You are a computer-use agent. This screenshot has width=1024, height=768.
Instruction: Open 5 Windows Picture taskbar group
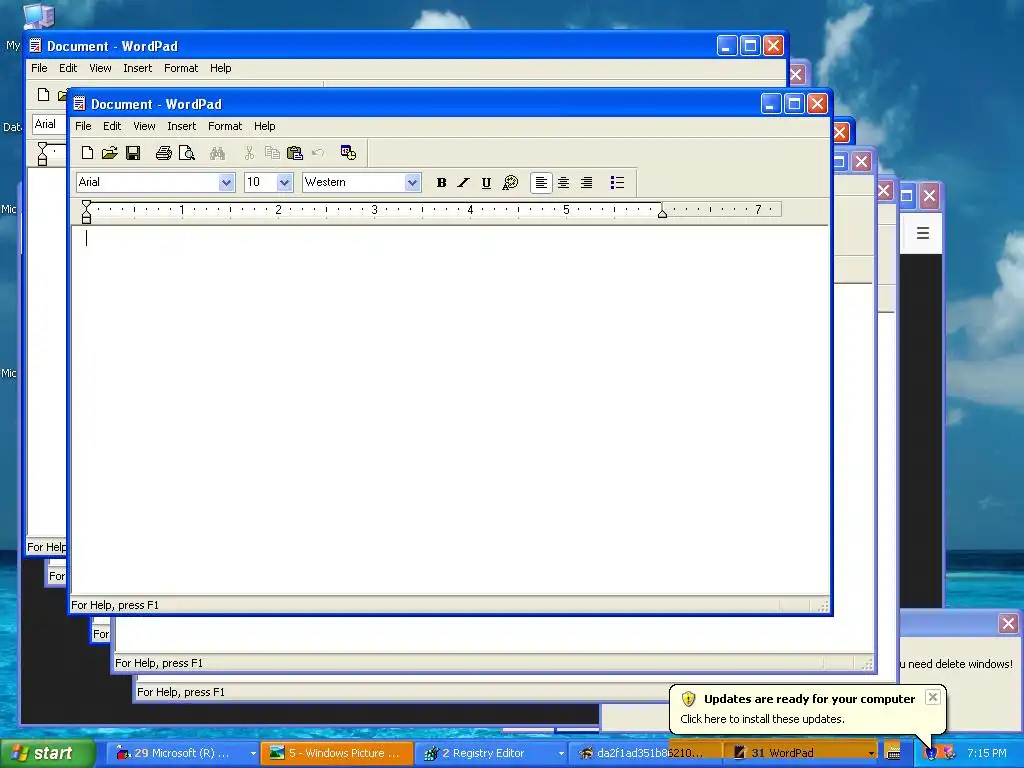point(337,753)
